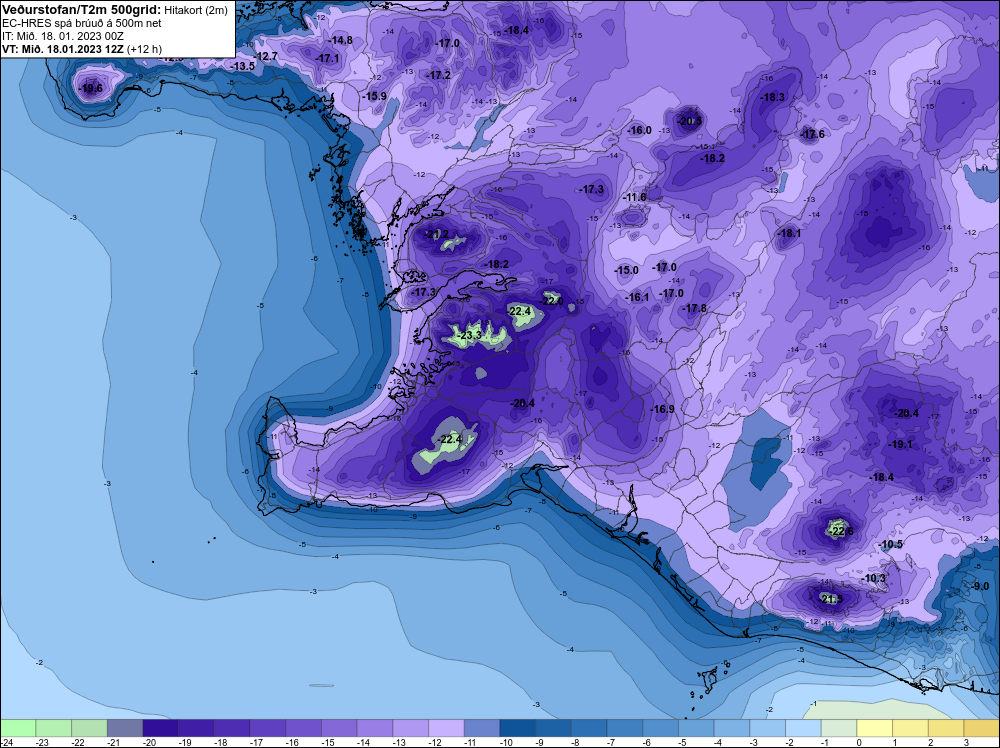Click the '-15' tick label on the color scale
1000x748 pixels.
329,742
